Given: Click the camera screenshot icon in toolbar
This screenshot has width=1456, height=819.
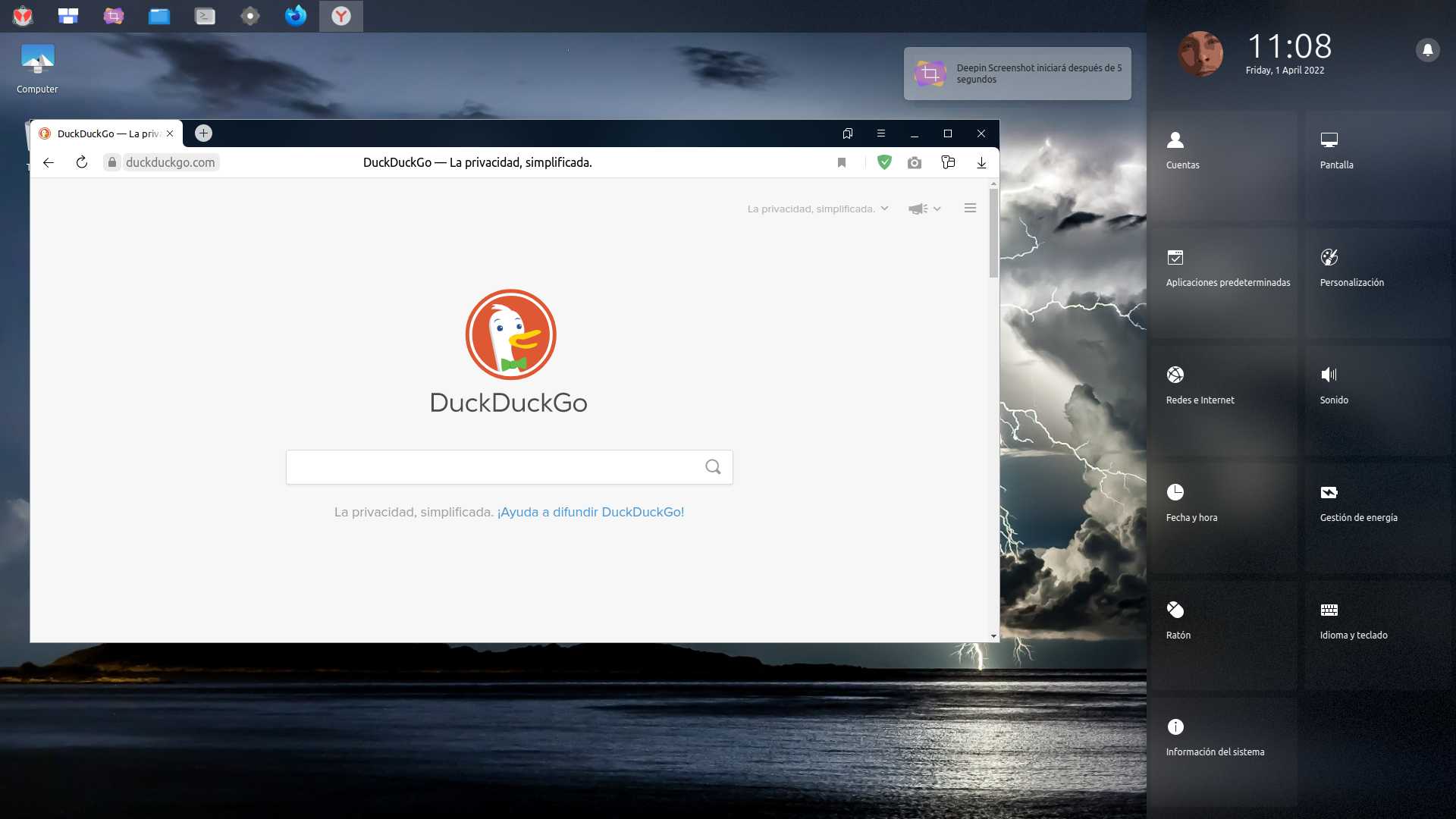Looking at the screenshot, I should tap(915, 162).
